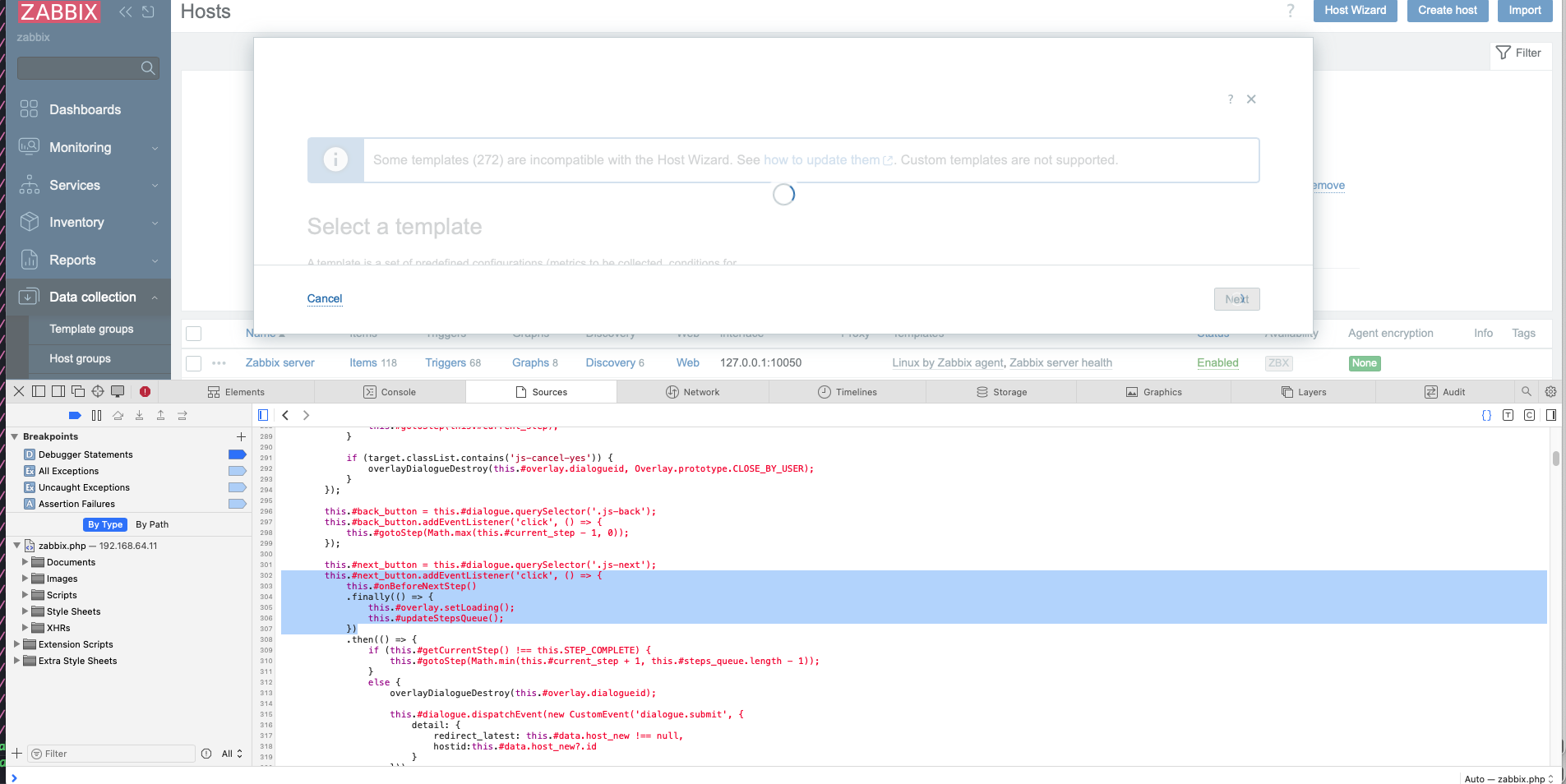This screenshot has height=784, width=1566.
Task: Open Web Inspector settings gear
Action: 1551,392
